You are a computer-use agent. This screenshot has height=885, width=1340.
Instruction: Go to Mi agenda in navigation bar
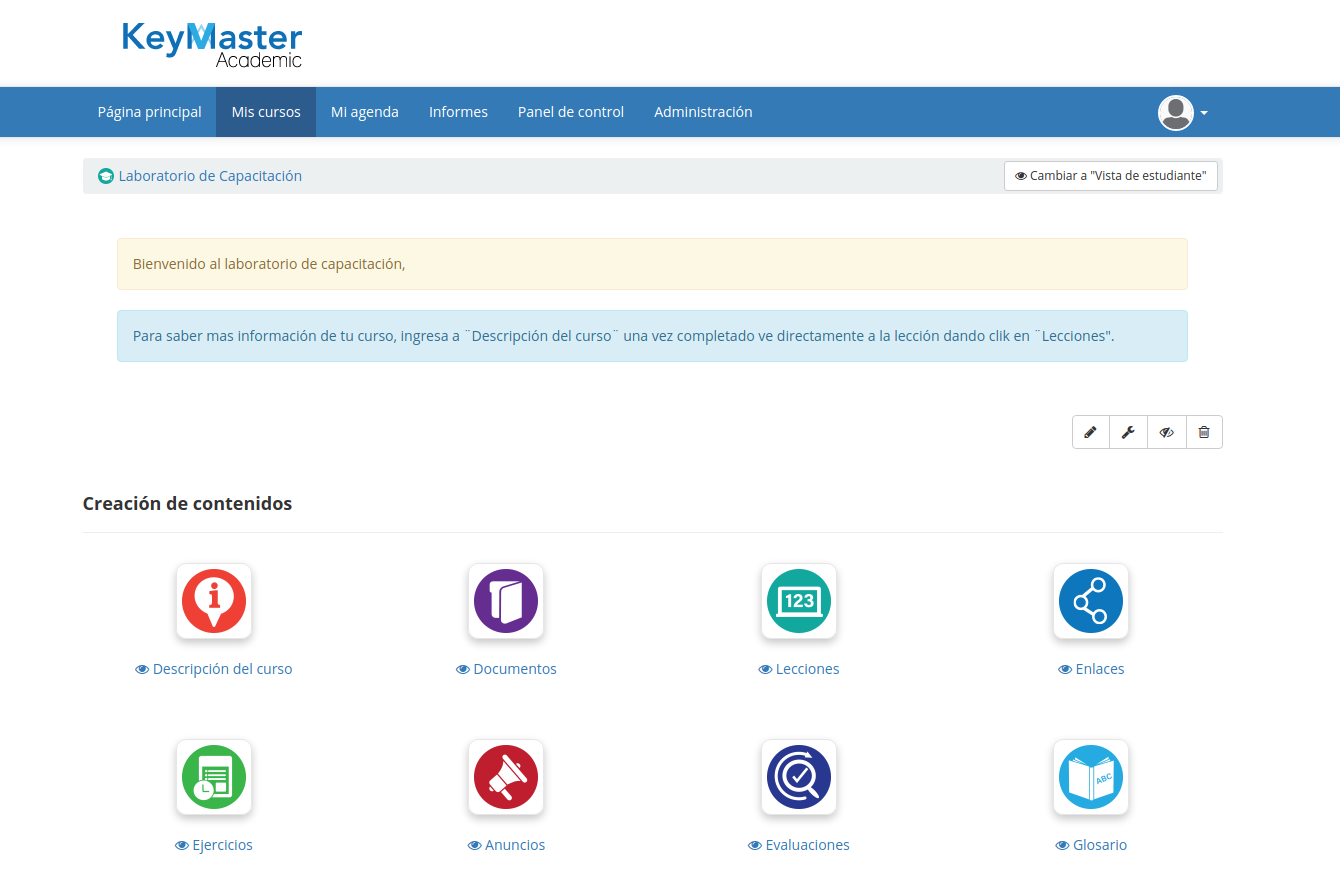point(364,112)
